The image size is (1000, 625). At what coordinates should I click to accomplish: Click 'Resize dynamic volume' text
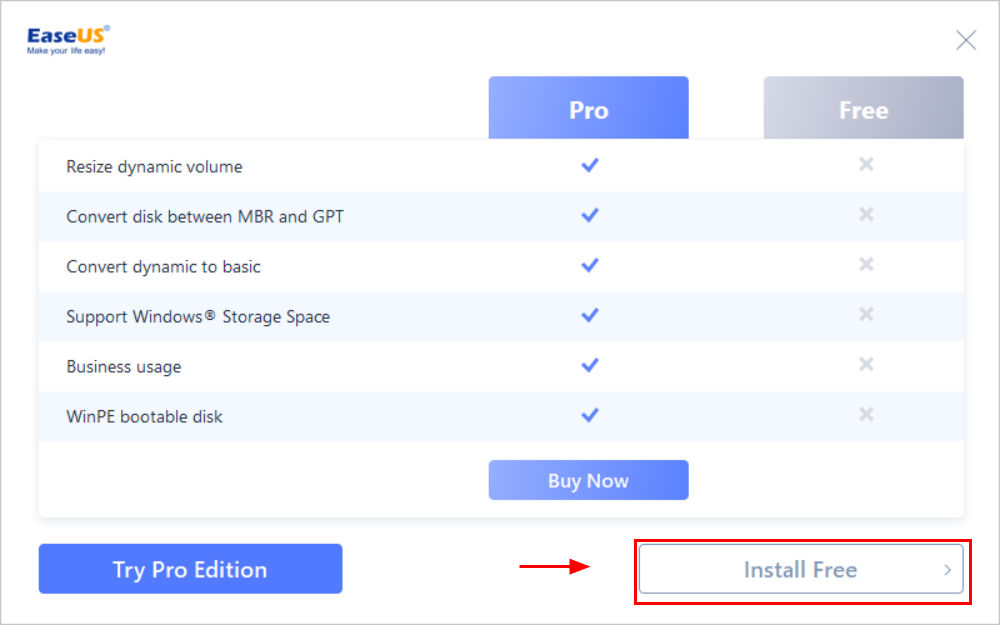(154, 167)
